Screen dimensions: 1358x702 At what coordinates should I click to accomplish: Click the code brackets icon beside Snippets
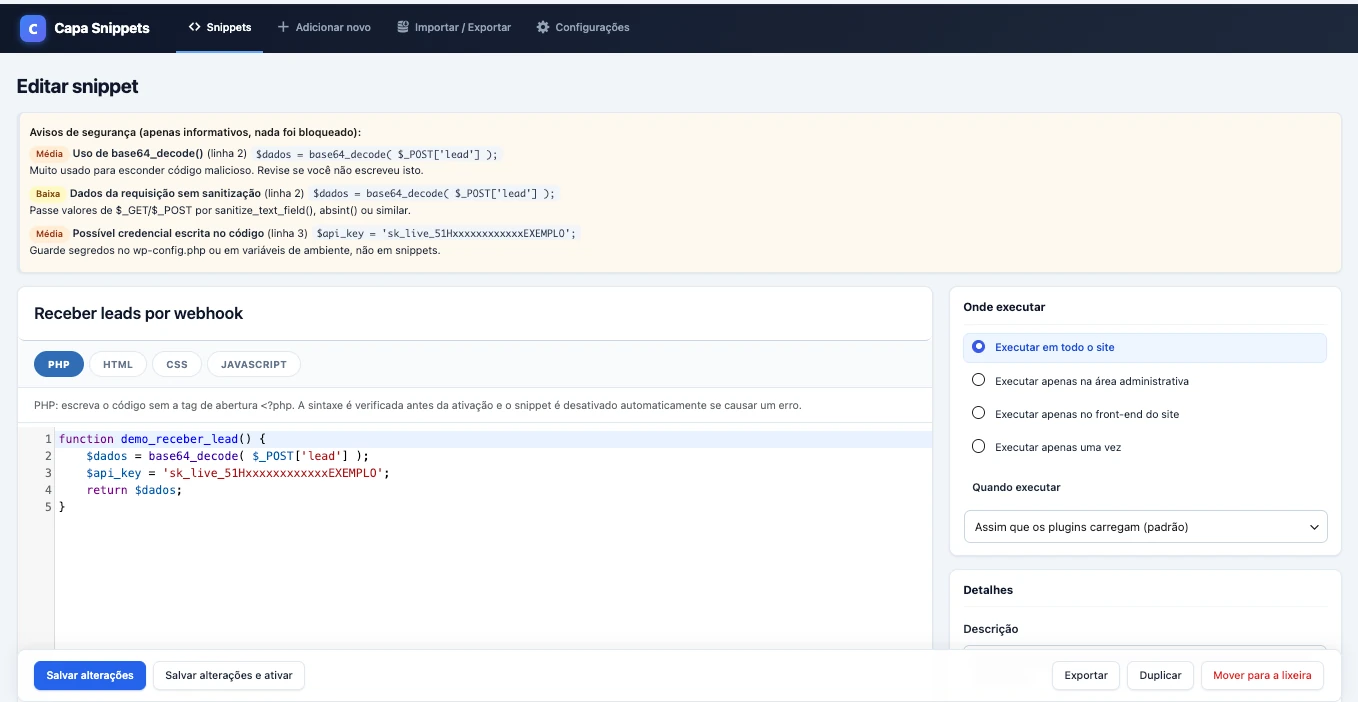195,27
